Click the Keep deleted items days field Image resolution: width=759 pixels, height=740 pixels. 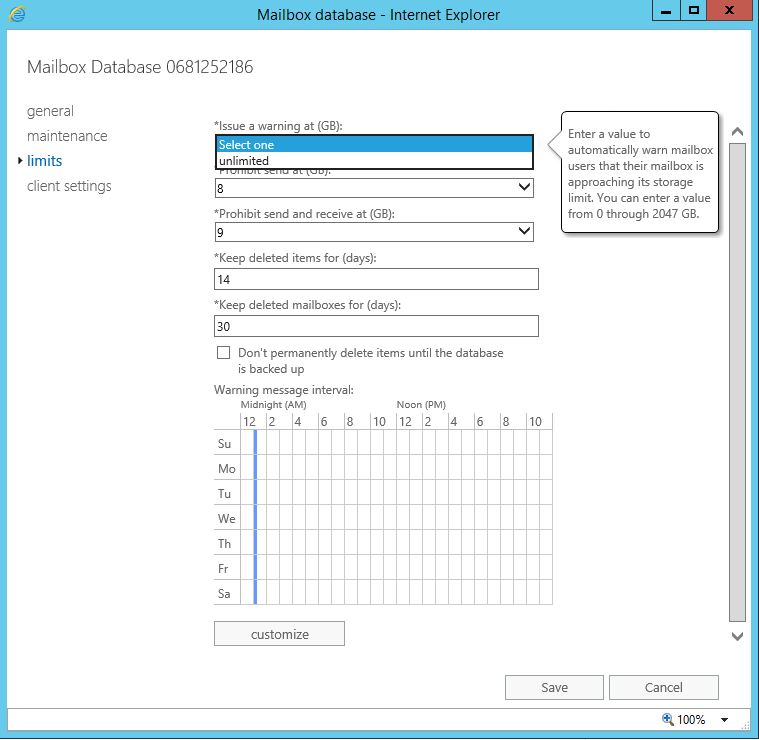(376, 279)
